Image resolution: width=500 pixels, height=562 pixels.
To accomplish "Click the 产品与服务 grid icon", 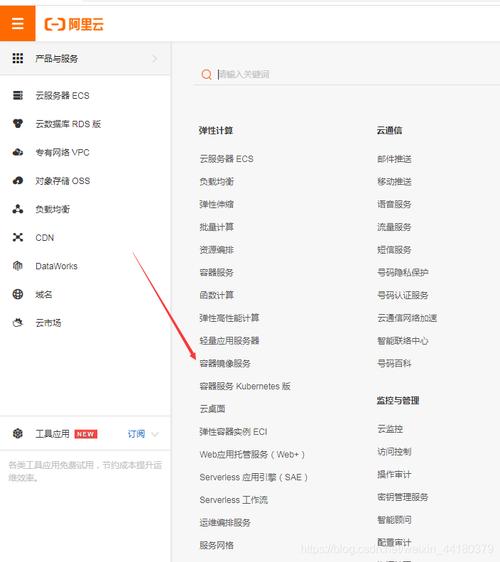I will [18, 58].
